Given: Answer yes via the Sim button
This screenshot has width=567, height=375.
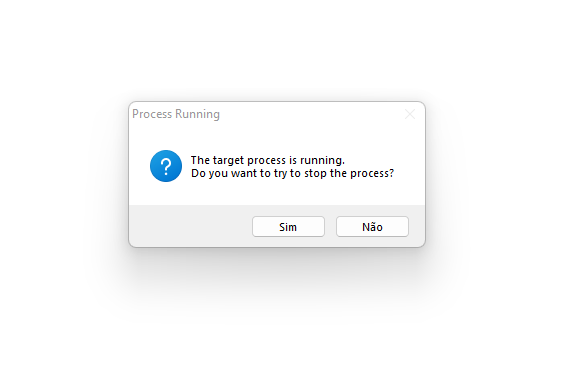Looking at the screenshot, I should (x=288, y=227).
